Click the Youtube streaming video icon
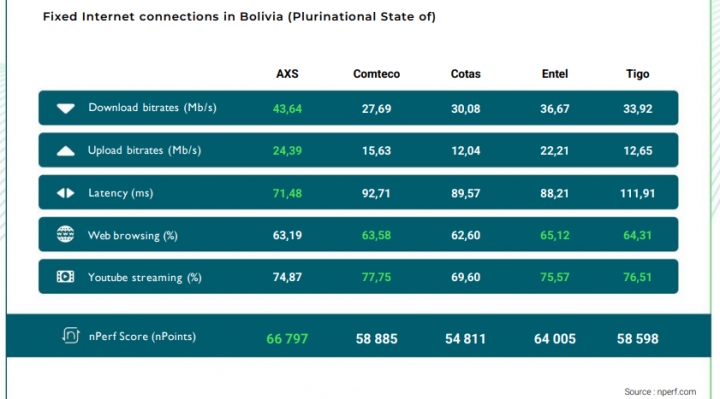The image size is (720, 399). click(x=65, y=276)
